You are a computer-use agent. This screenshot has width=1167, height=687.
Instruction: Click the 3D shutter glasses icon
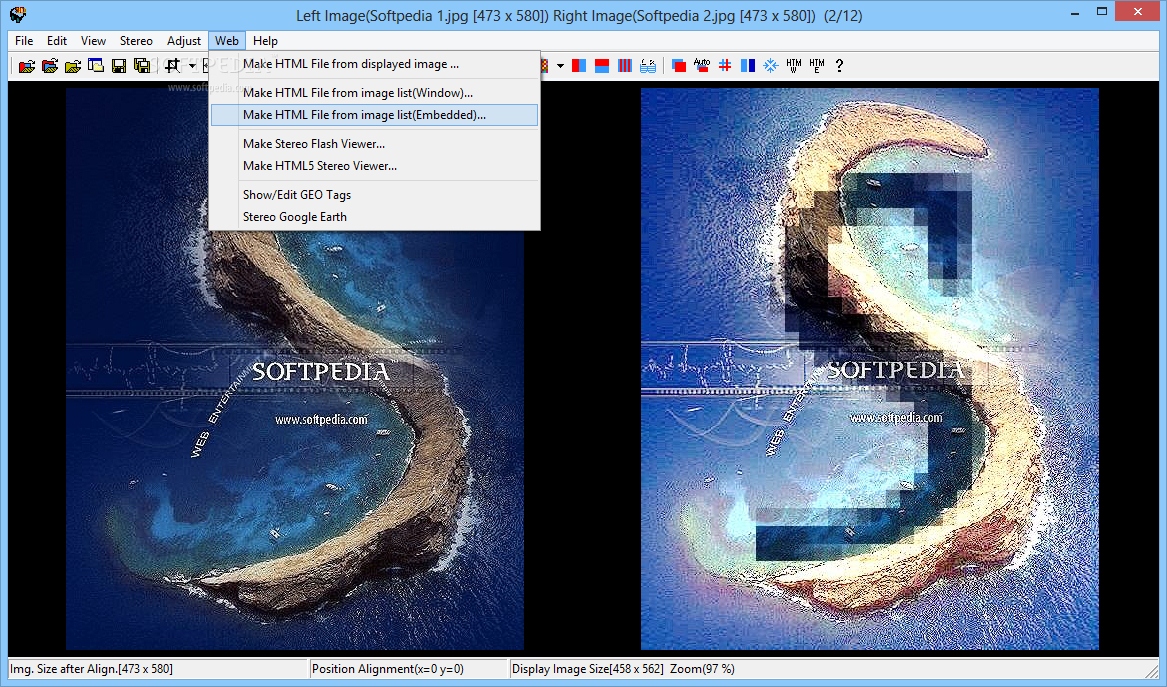tap(648, 65)
